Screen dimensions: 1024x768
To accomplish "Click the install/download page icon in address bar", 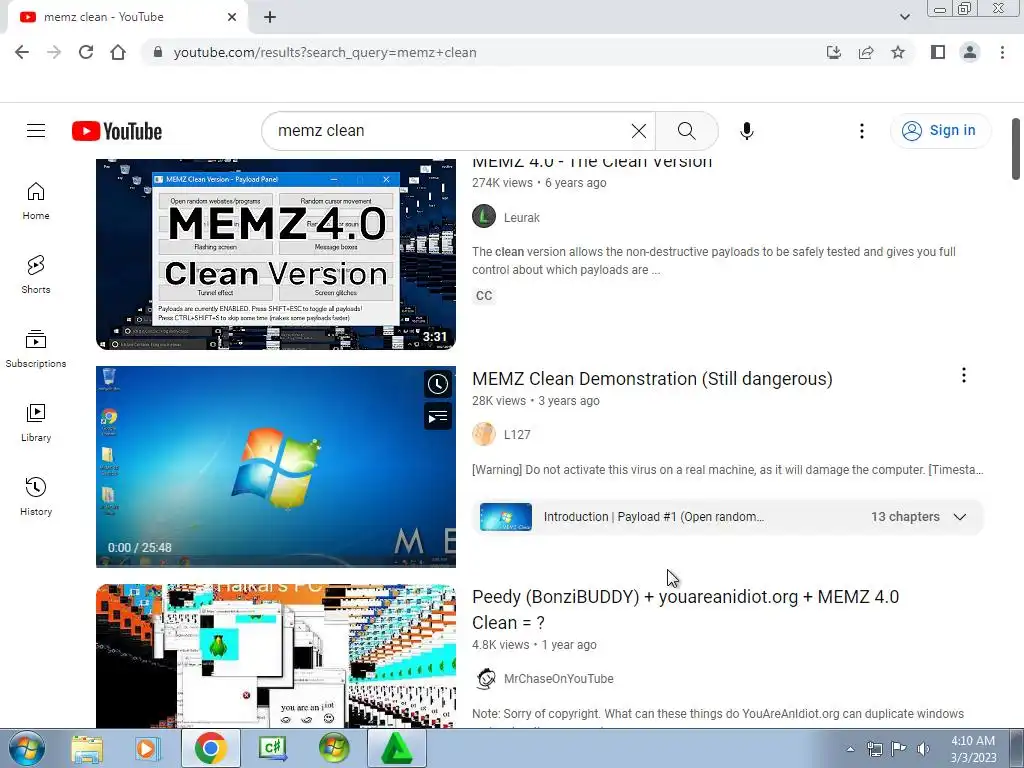I will (x=833, y=52).
